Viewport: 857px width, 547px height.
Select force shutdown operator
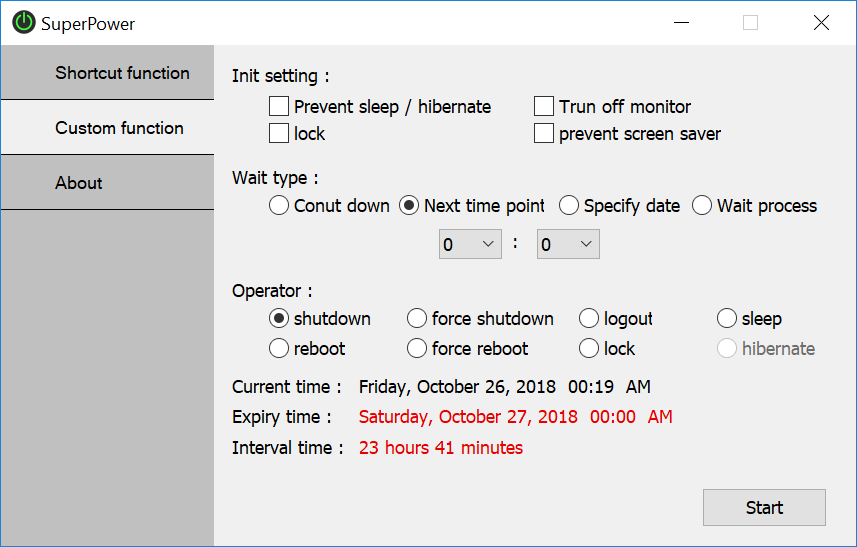(x=418, y=319)
